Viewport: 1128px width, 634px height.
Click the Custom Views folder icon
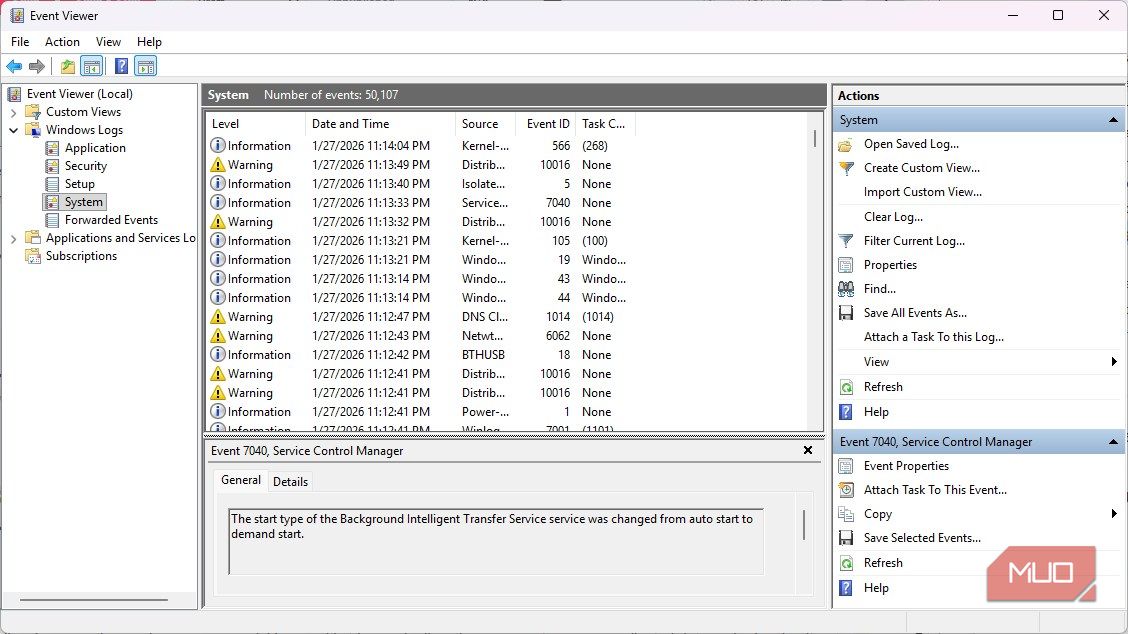coord(33,112)
